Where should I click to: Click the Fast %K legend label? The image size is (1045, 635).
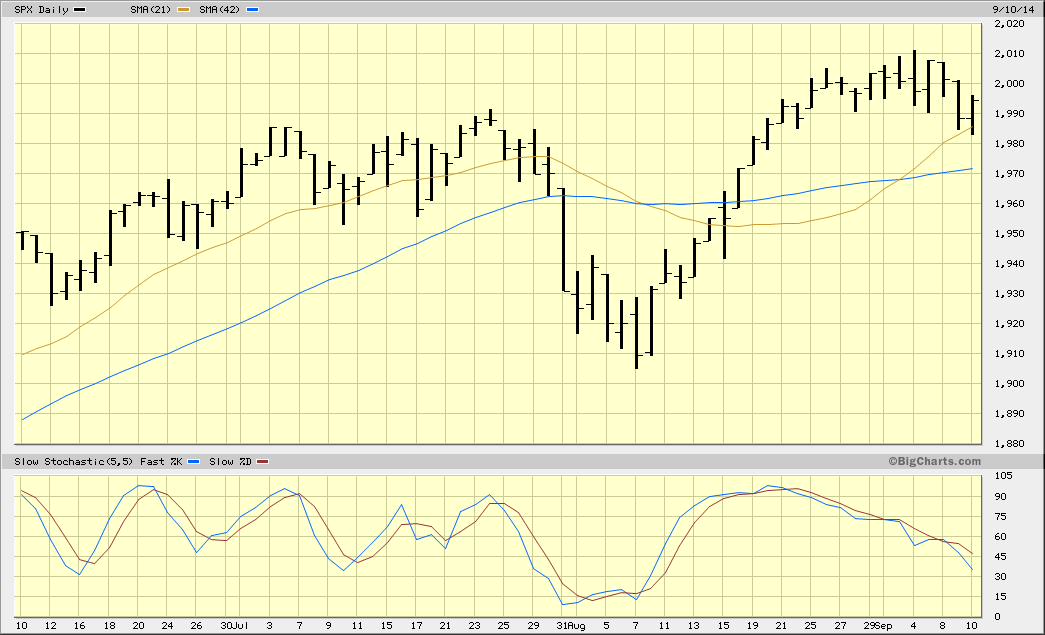[161, 461]
